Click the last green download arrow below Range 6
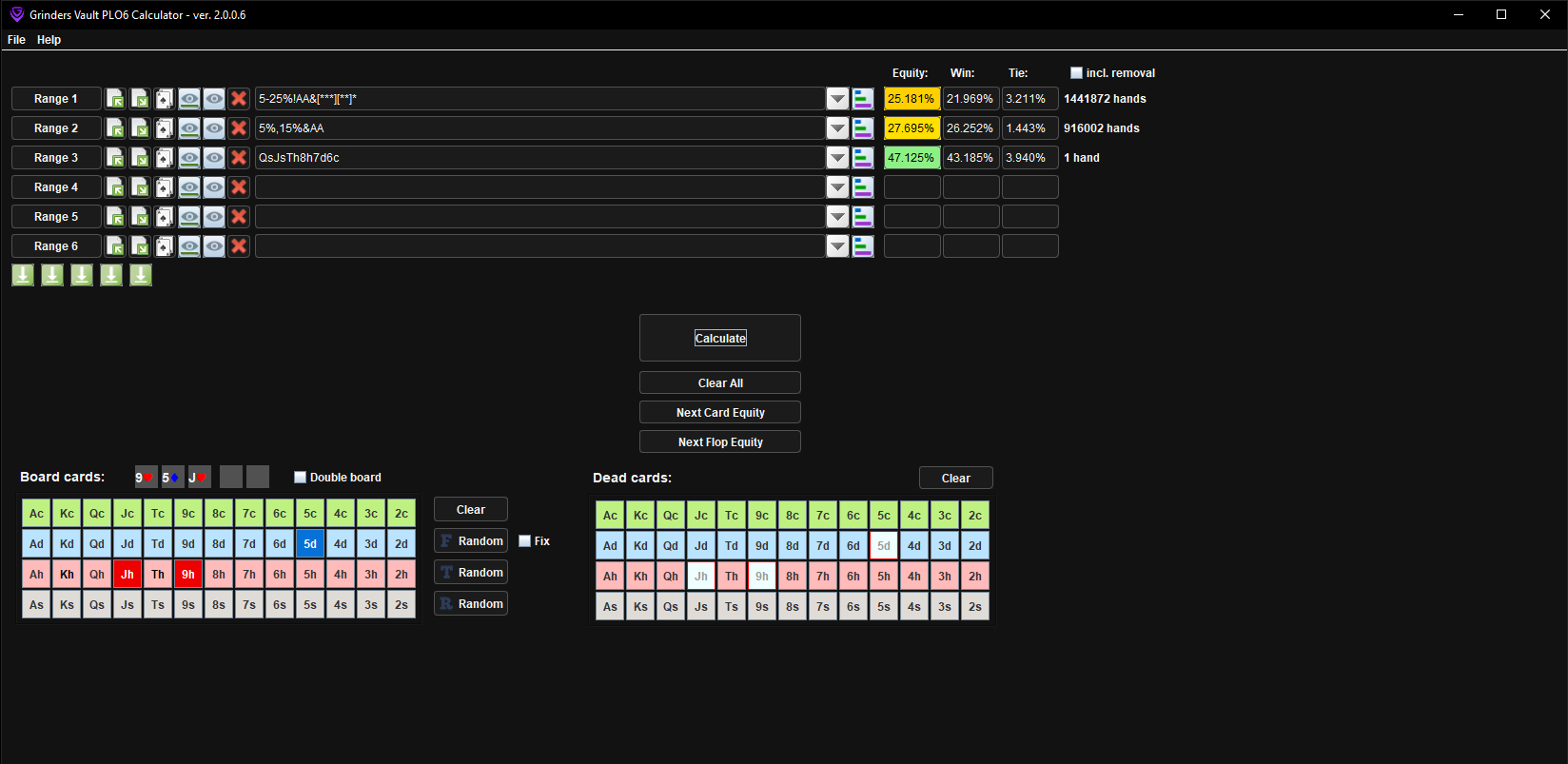Viewport: 1568px width, 764px height. (141, 275)
